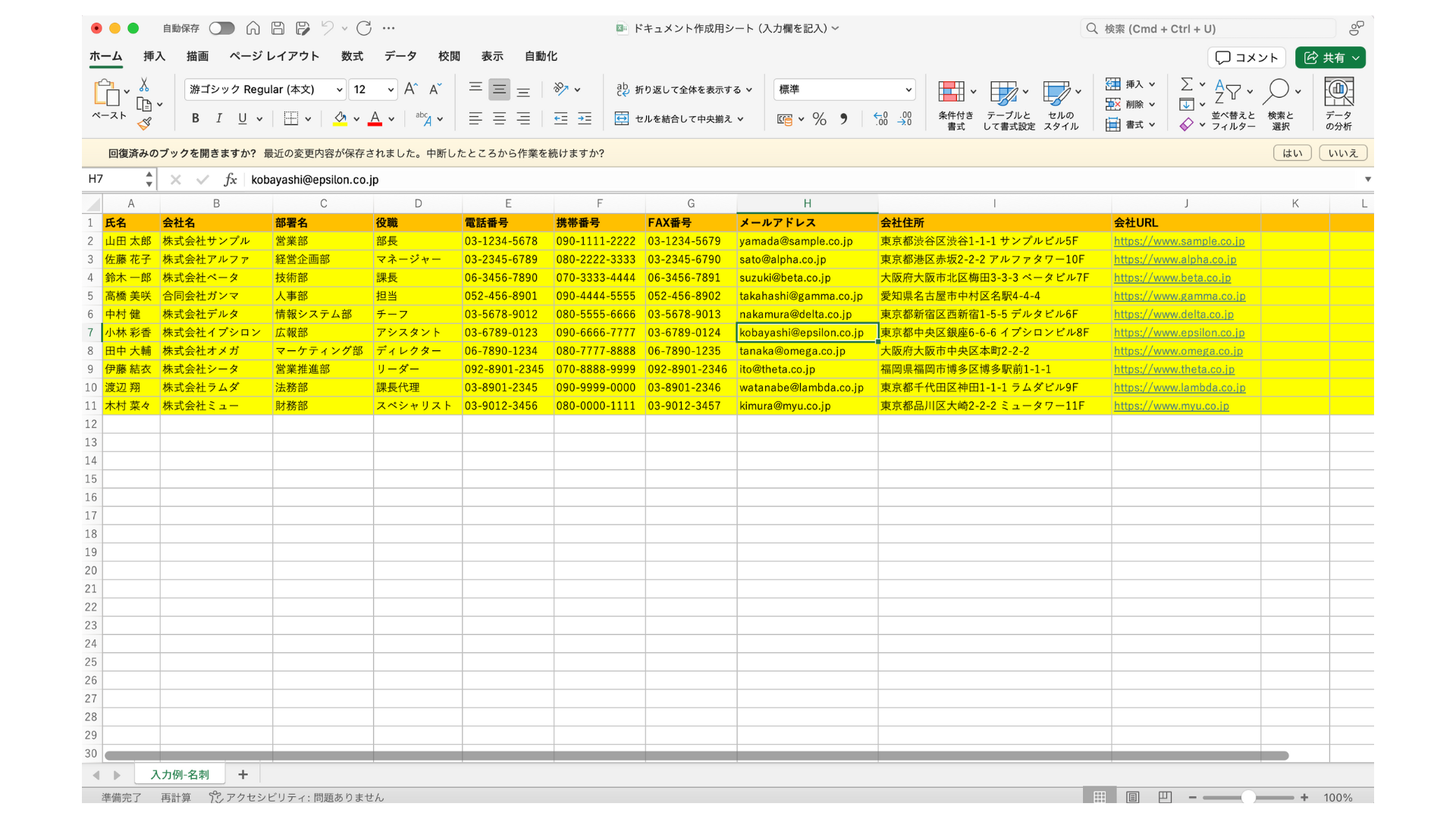Toggle bold formatting button
This screenshot has height=819, width=1456.
(195, 118)
